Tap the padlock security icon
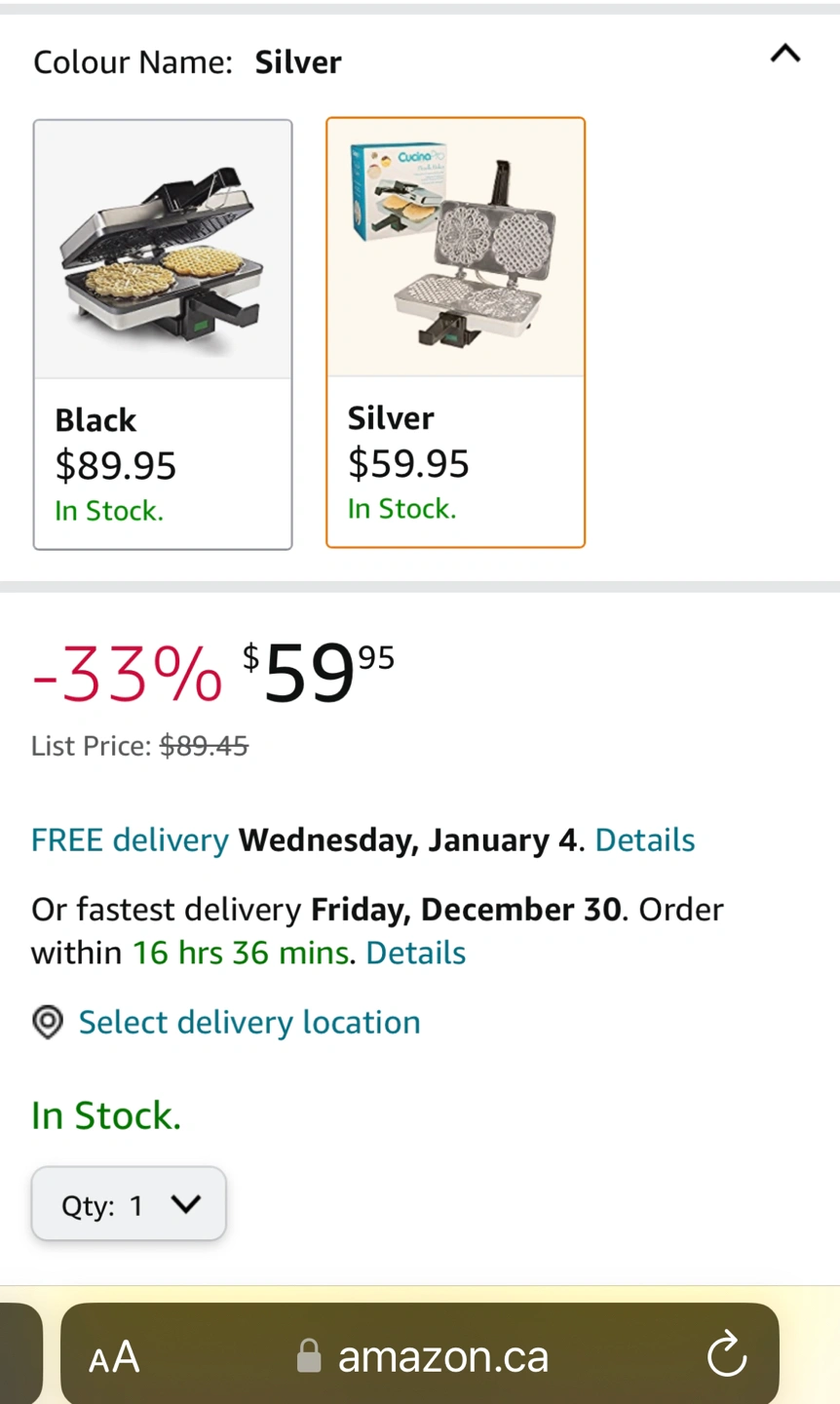840x1404 pixels. click(309, 1355)
